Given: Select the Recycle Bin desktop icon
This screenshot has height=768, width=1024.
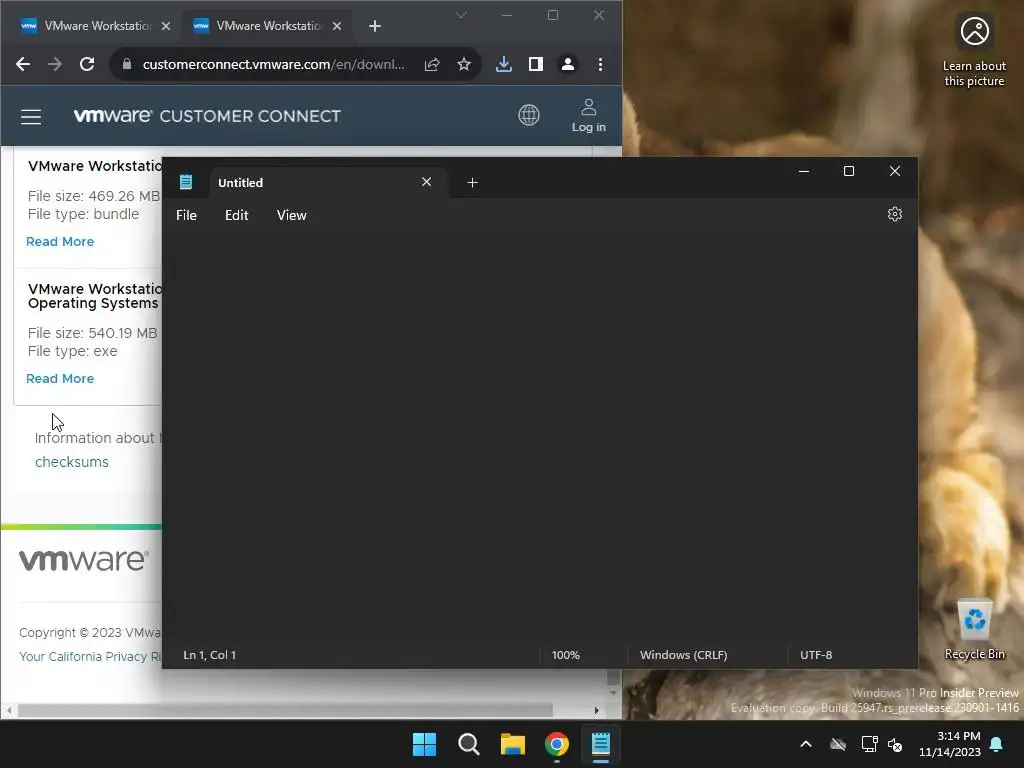Looking at the screenshot, I should [x=974, y=630].
